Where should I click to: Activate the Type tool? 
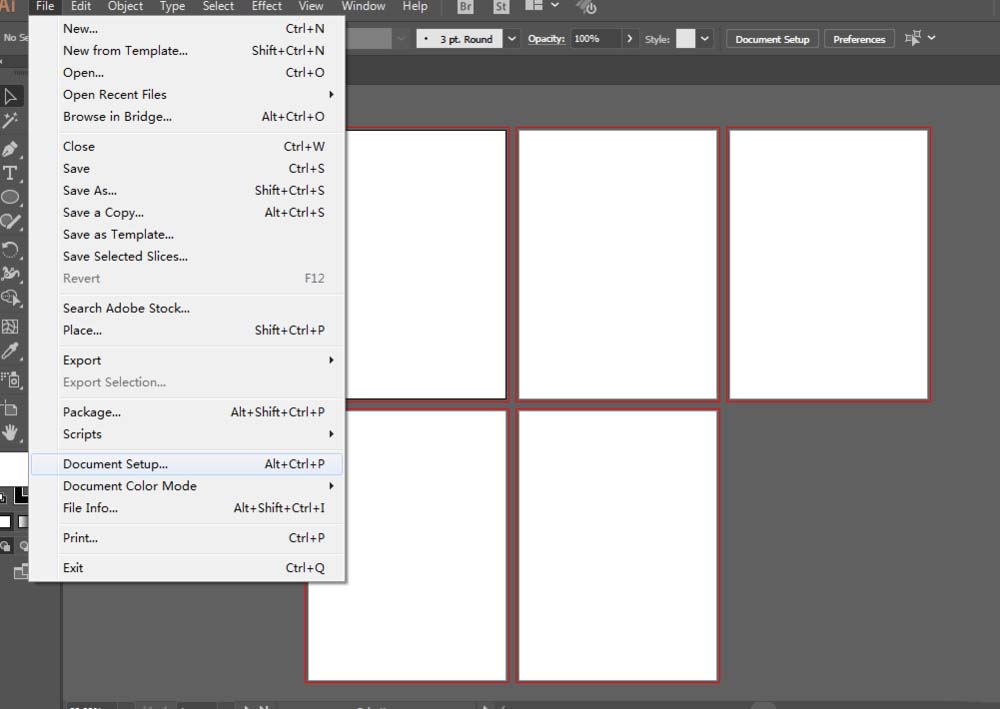[x=11, y=173]
